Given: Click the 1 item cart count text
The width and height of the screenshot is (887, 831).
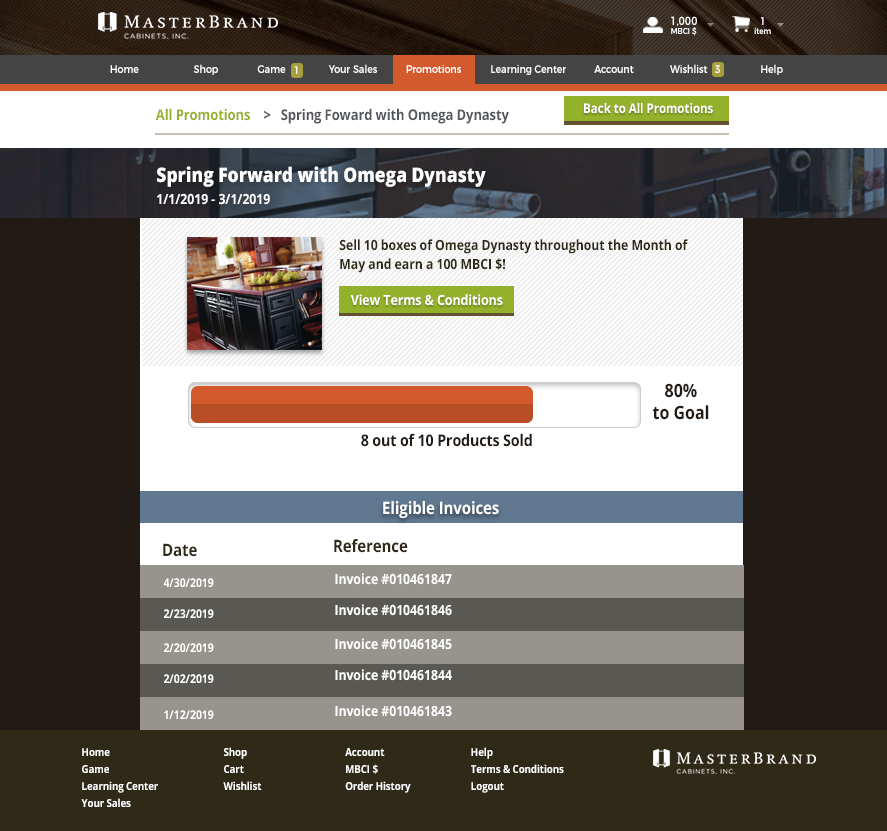Looking at the screenshot, I should pos(762,25).
